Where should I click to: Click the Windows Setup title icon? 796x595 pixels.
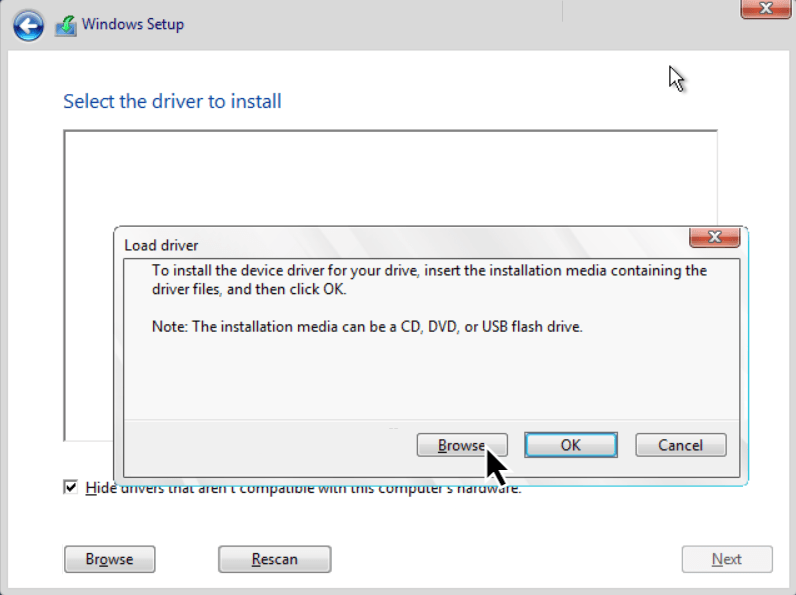click(x=65, y=26)
